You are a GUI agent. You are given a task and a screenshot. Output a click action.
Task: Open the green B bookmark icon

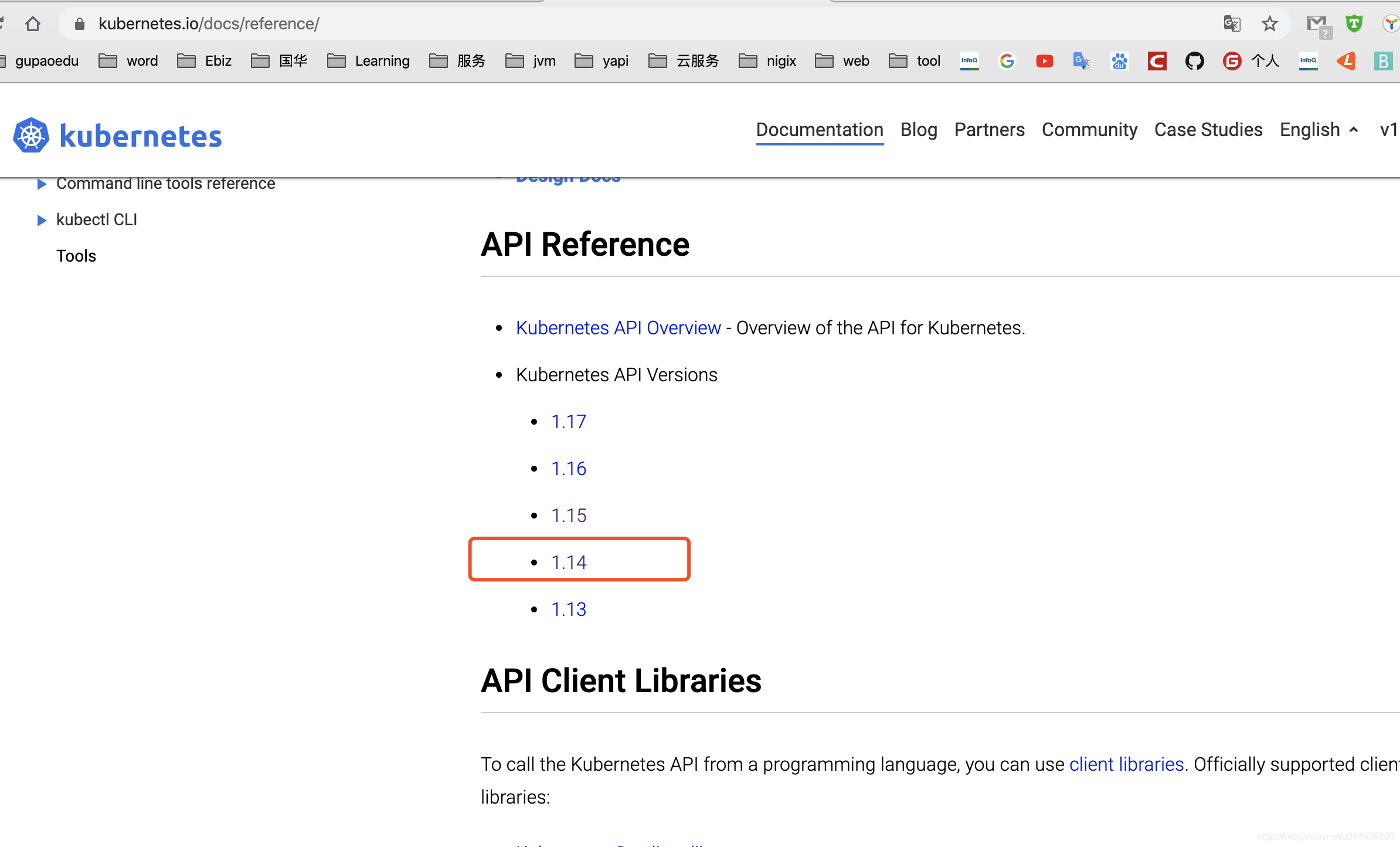pos(1383,61)
